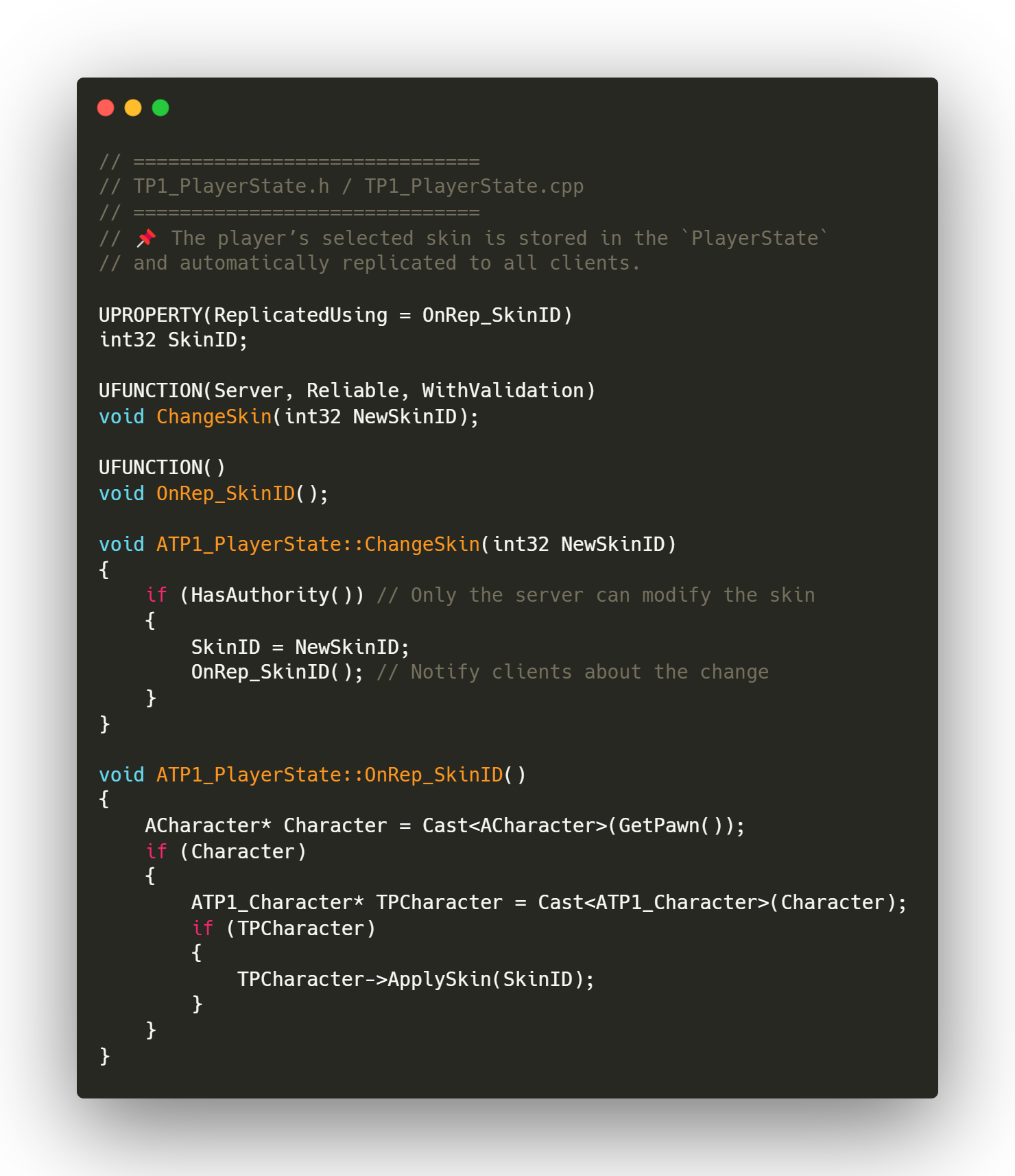Click 'UPROPERTY(ReplicatedUsing = OnRep_SkinID)' line

(x=336, y=315)
